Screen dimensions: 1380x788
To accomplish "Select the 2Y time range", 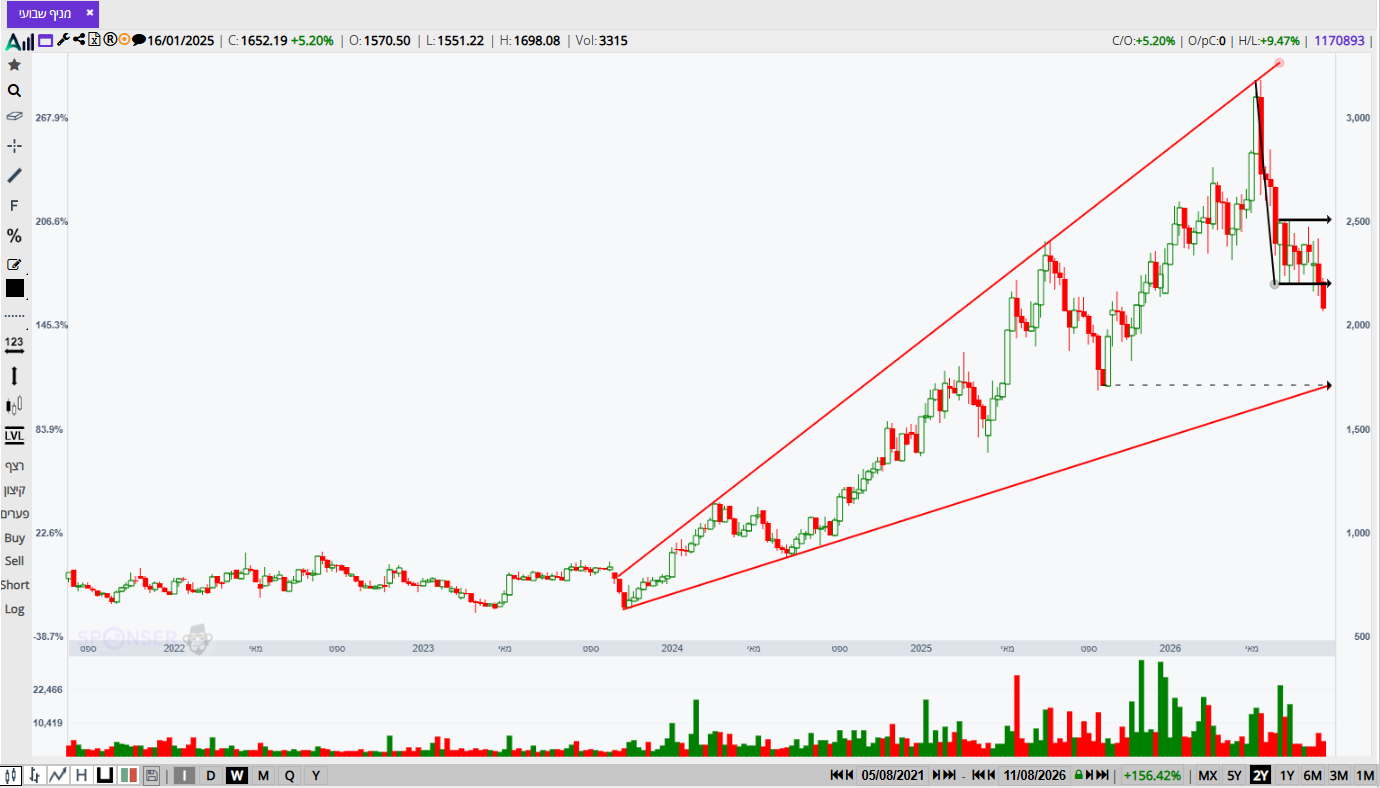I will point(1261,775).
